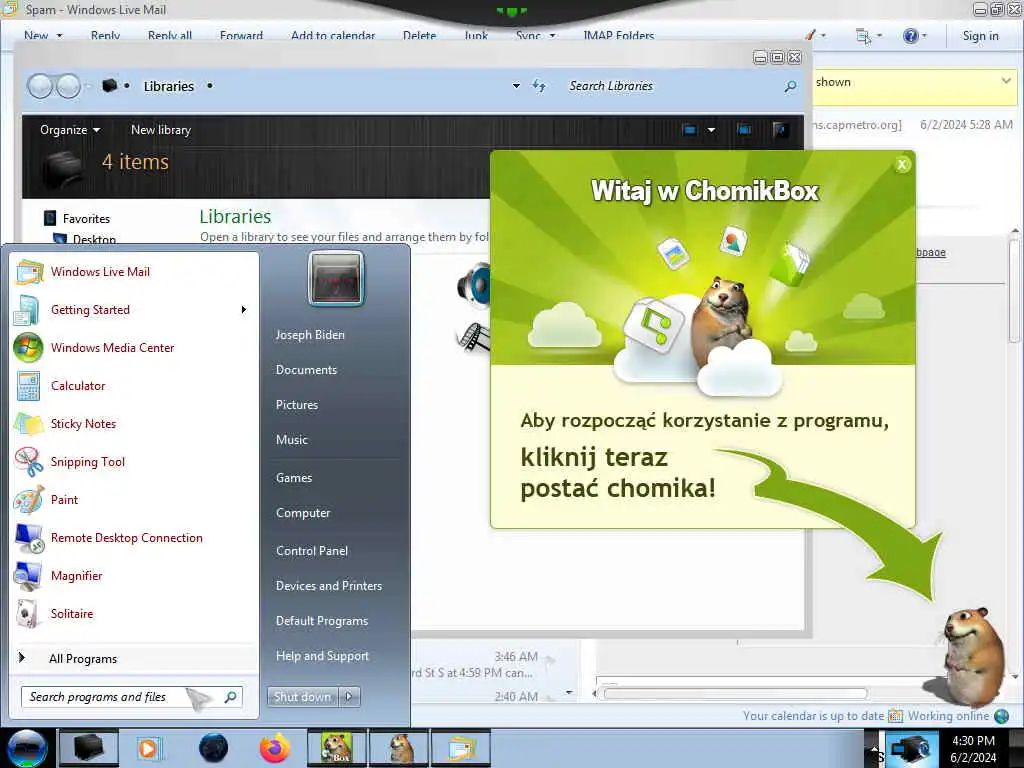Select Favorites in Explorer navigation pane
The height and width of the screenshot is (768, 1024).
tap(86, 219)
